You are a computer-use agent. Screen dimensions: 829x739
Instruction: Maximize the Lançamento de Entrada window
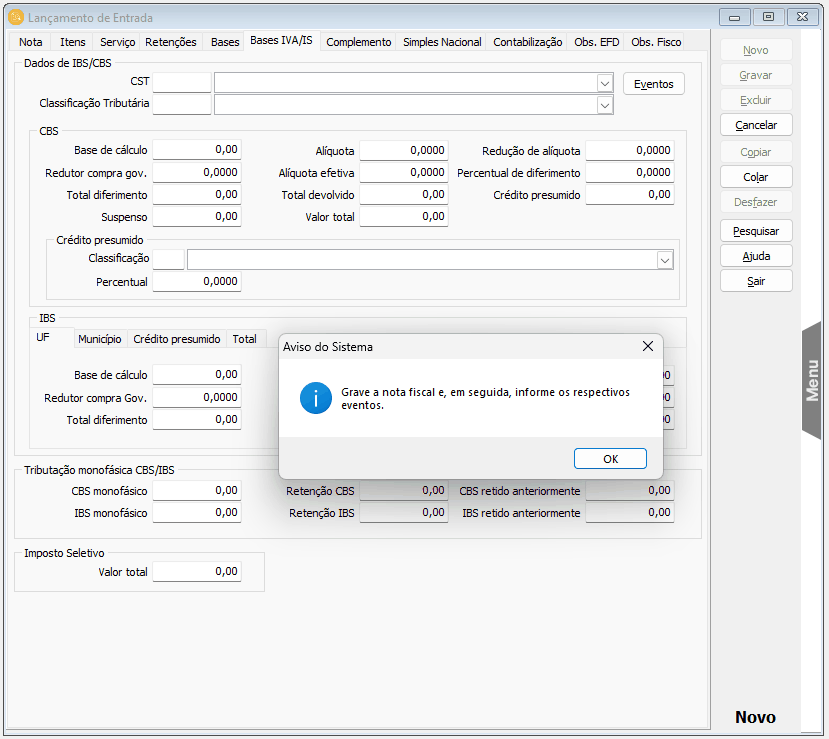coord(768,17)
